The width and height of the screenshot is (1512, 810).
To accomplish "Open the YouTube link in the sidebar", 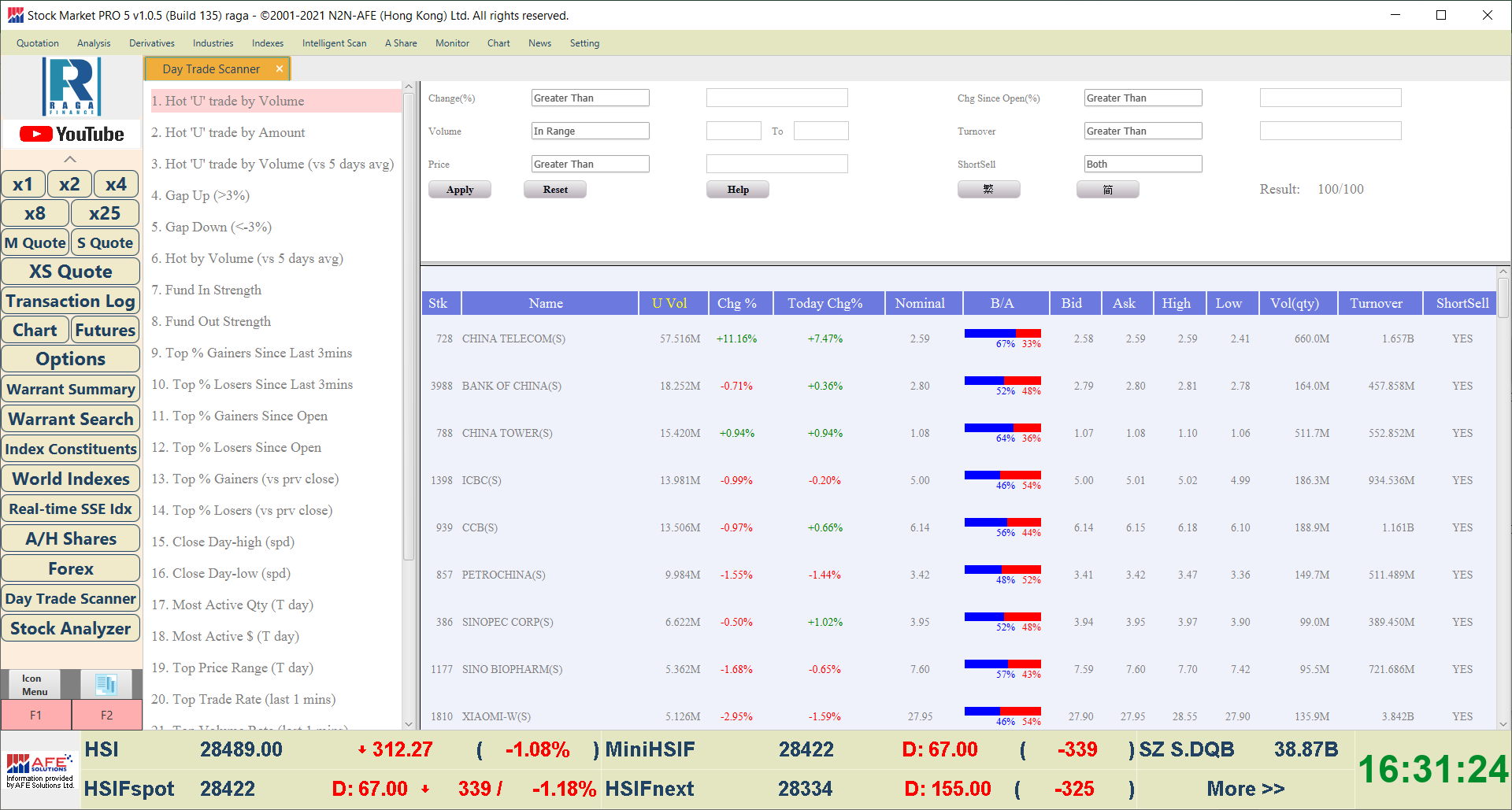I will [72, 134].
